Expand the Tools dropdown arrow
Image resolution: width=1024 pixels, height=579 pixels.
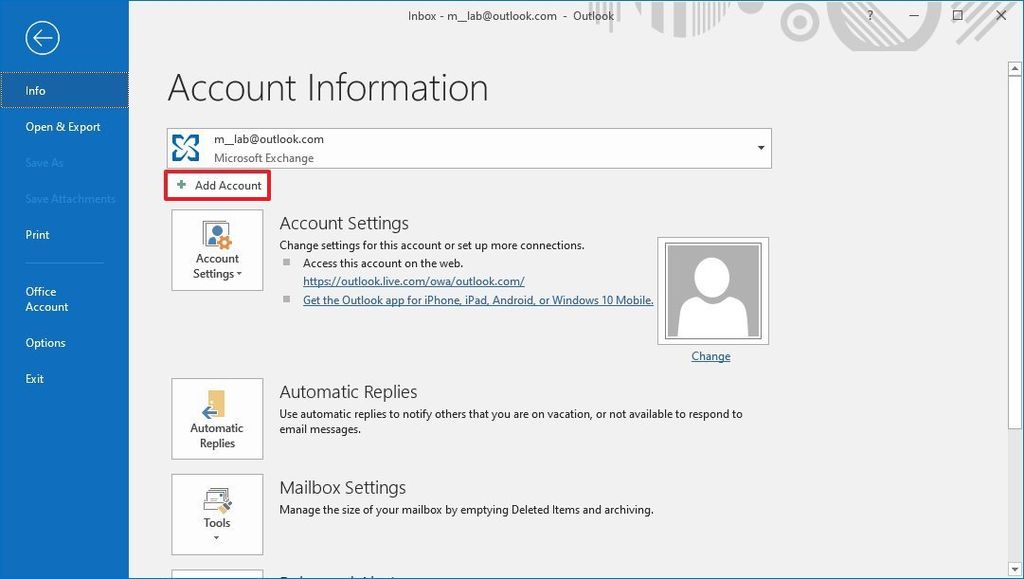click(x=217, y=539)
